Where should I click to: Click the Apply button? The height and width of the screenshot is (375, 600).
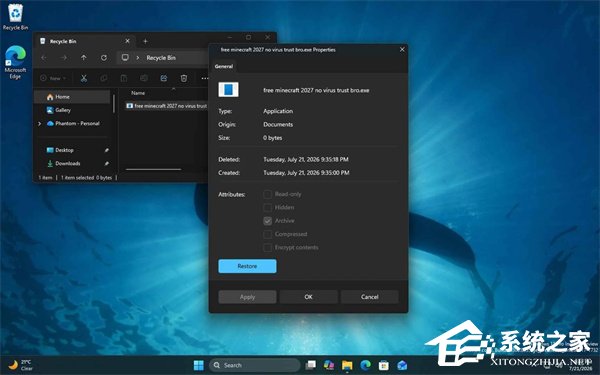247,297
